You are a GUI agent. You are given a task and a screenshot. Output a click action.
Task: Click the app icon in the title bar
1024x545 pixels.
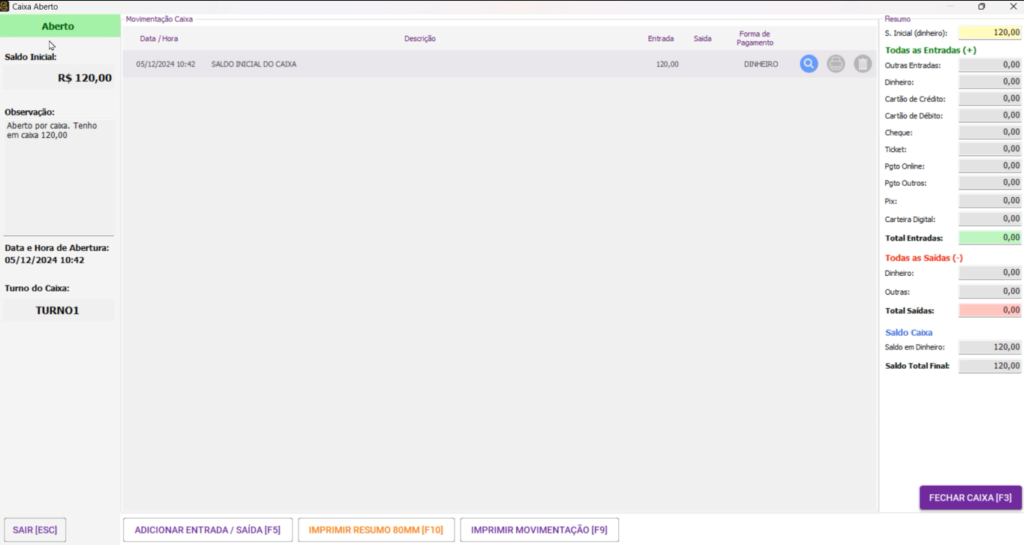(x=6, y=6)
